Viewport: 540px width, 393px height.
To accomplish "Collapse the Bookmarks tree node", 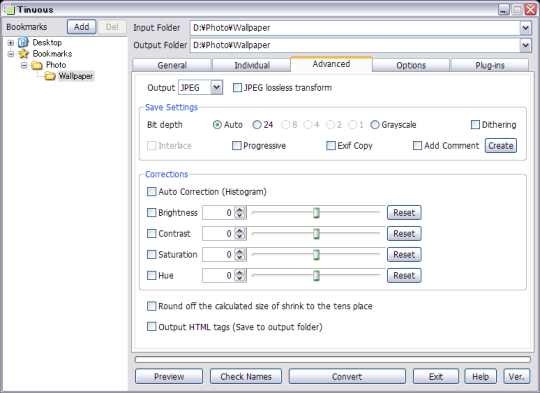I will coord(11,54).
